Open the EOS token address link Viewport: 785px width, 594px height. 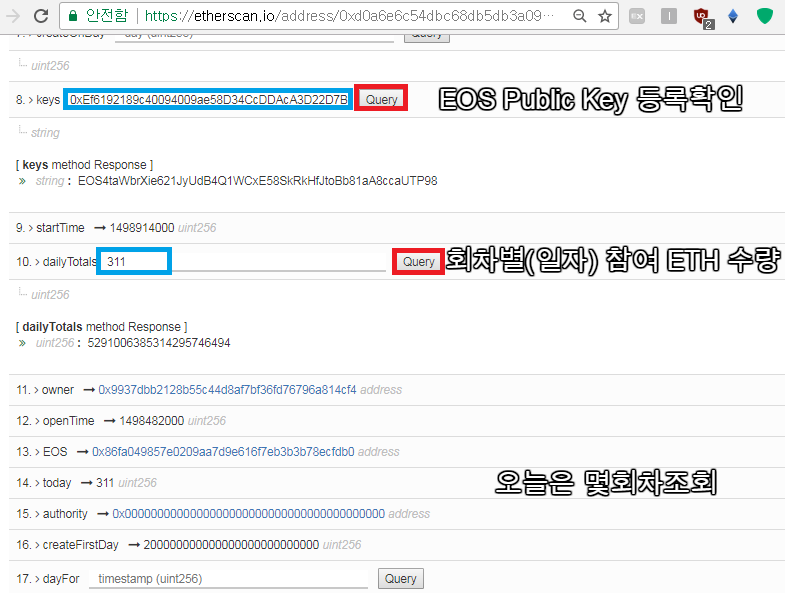click(223, 452)
